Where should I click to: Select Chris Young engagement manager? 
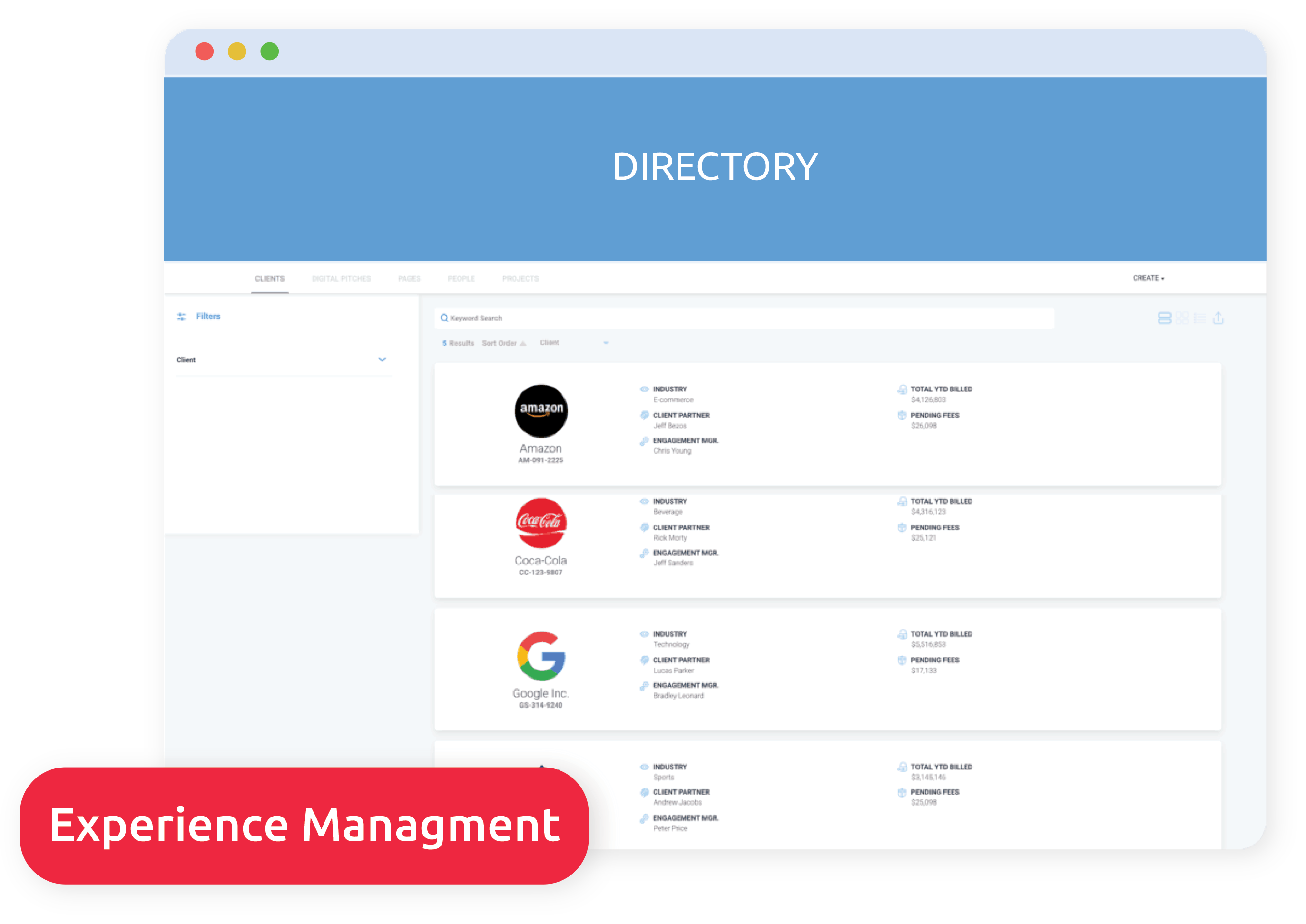tap(672, 451)
